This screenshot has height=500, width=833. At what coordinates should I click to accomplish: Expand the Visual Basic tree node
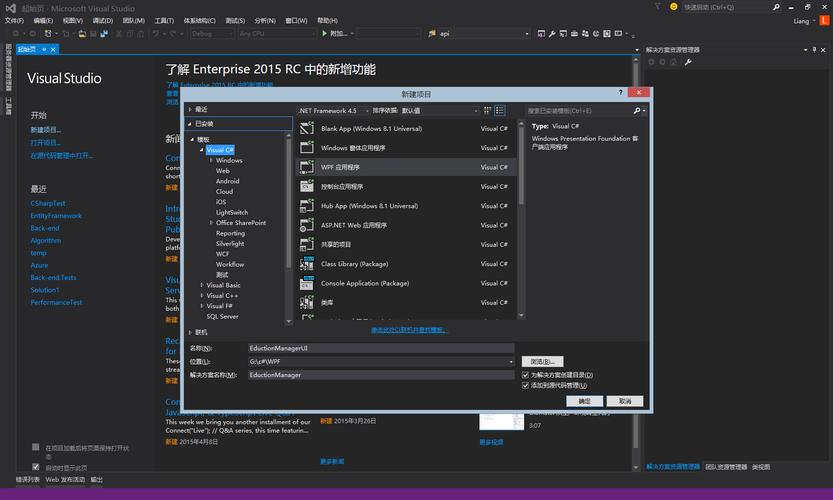pos(202,285)
